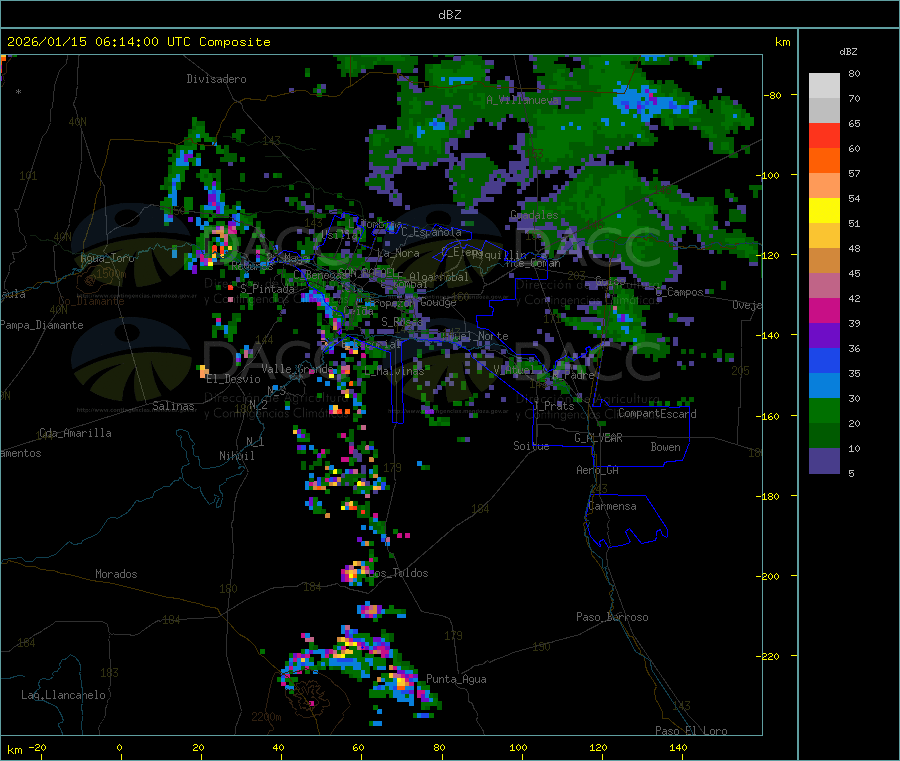Click the 'Guadales' location label
This screenshot has height=761, width=900.
coord(534,215)
